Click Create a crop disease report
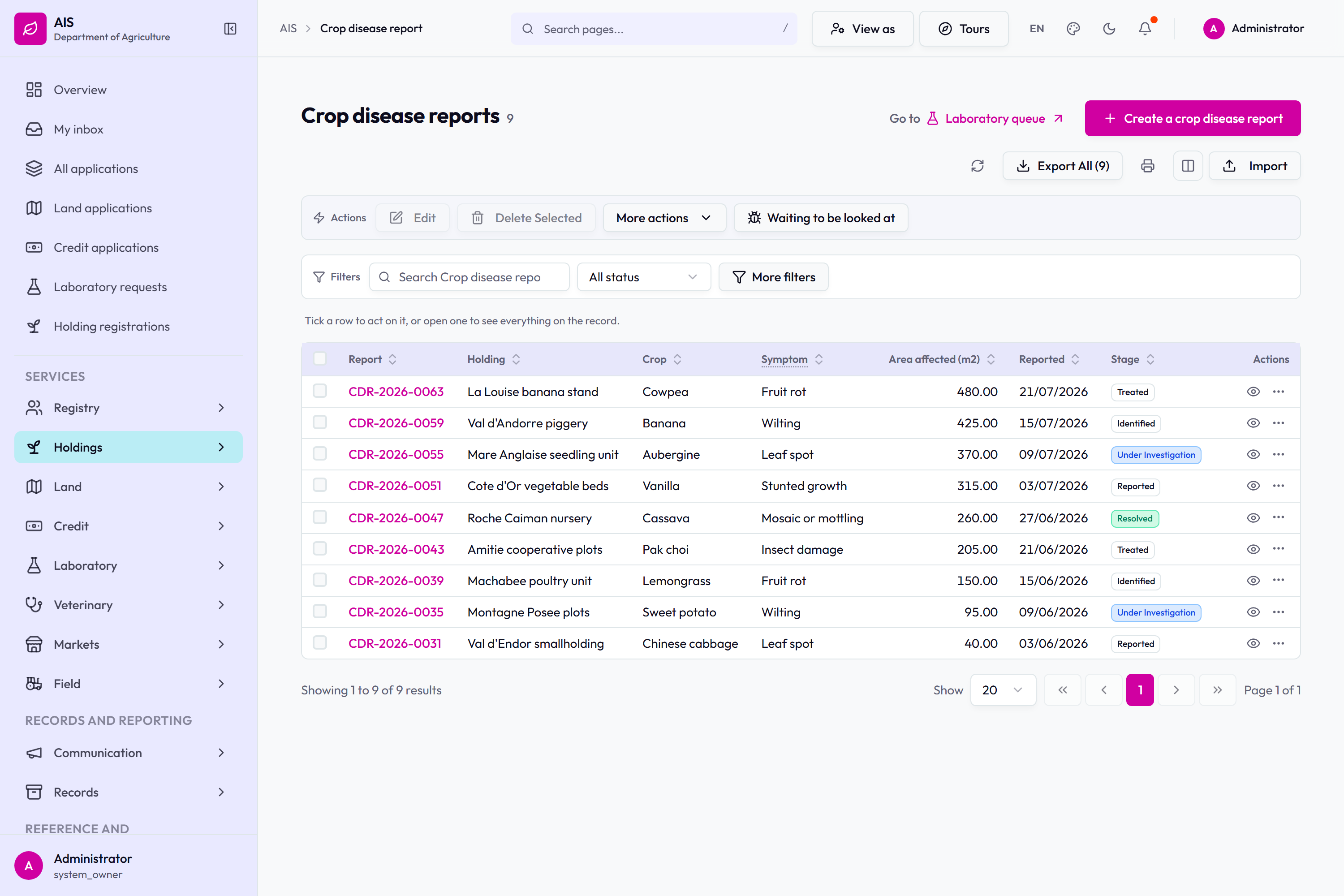Screen dimensions: 1344x896 [1193, 118]
